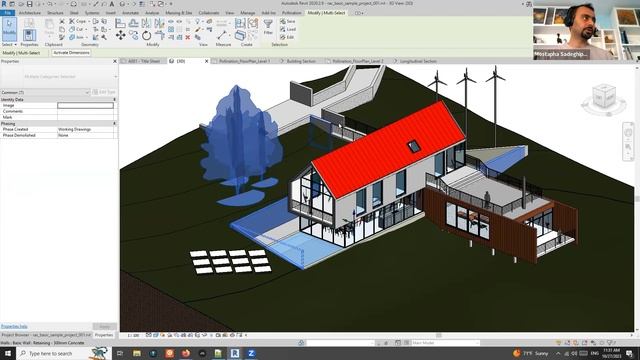
Task: Click the Type here to search box
Action: tap(63, 353)
